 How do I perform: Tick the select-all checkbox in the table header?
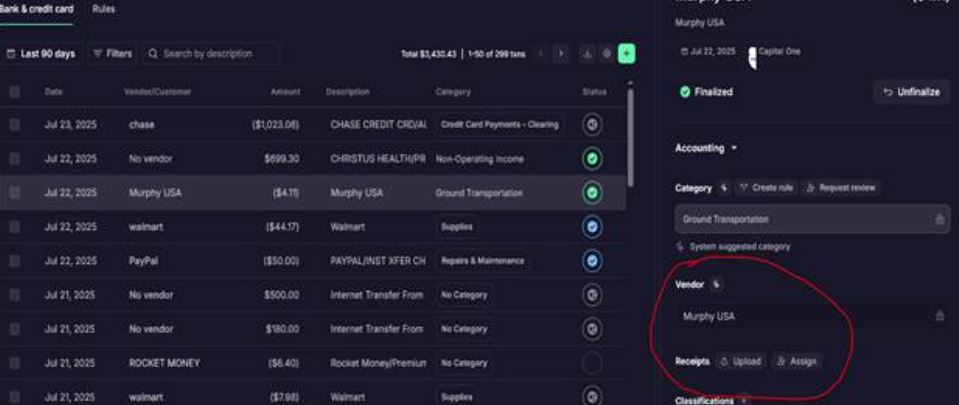click(x=15, y=92)
